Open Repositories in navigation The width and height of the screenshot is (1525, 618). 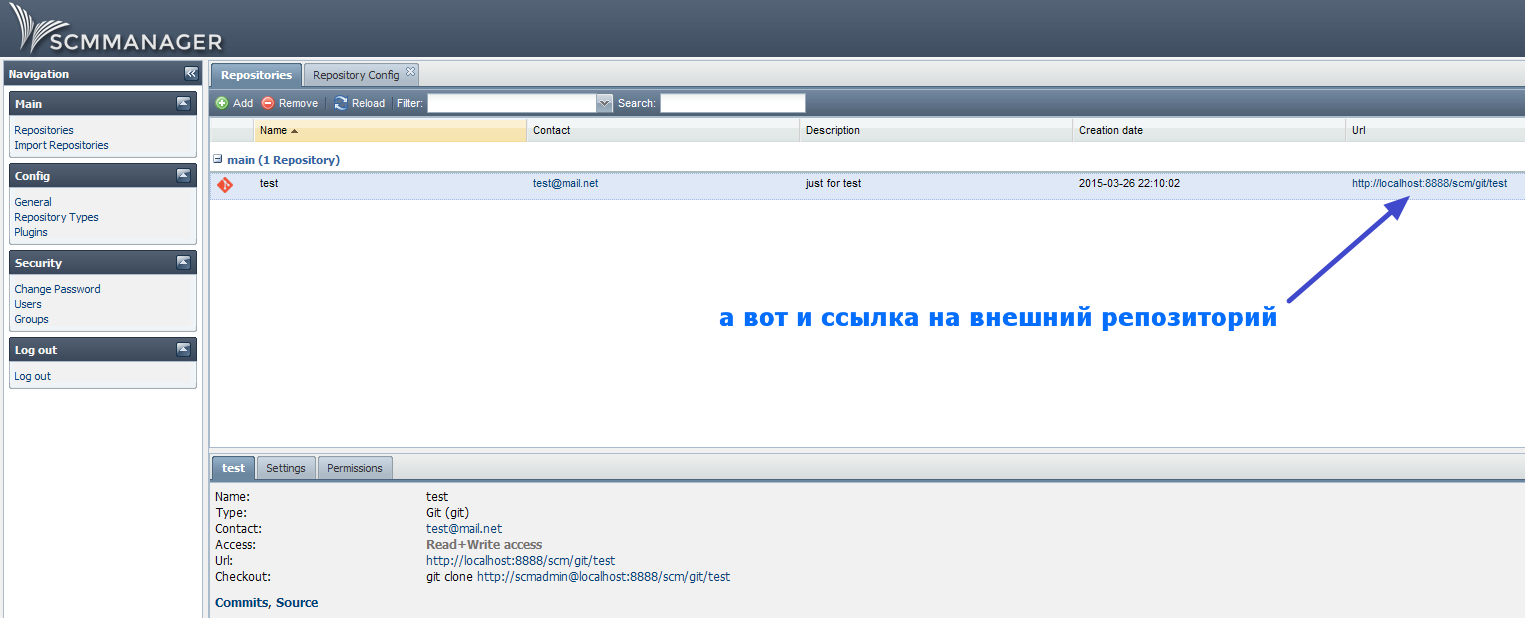point(44,130)
